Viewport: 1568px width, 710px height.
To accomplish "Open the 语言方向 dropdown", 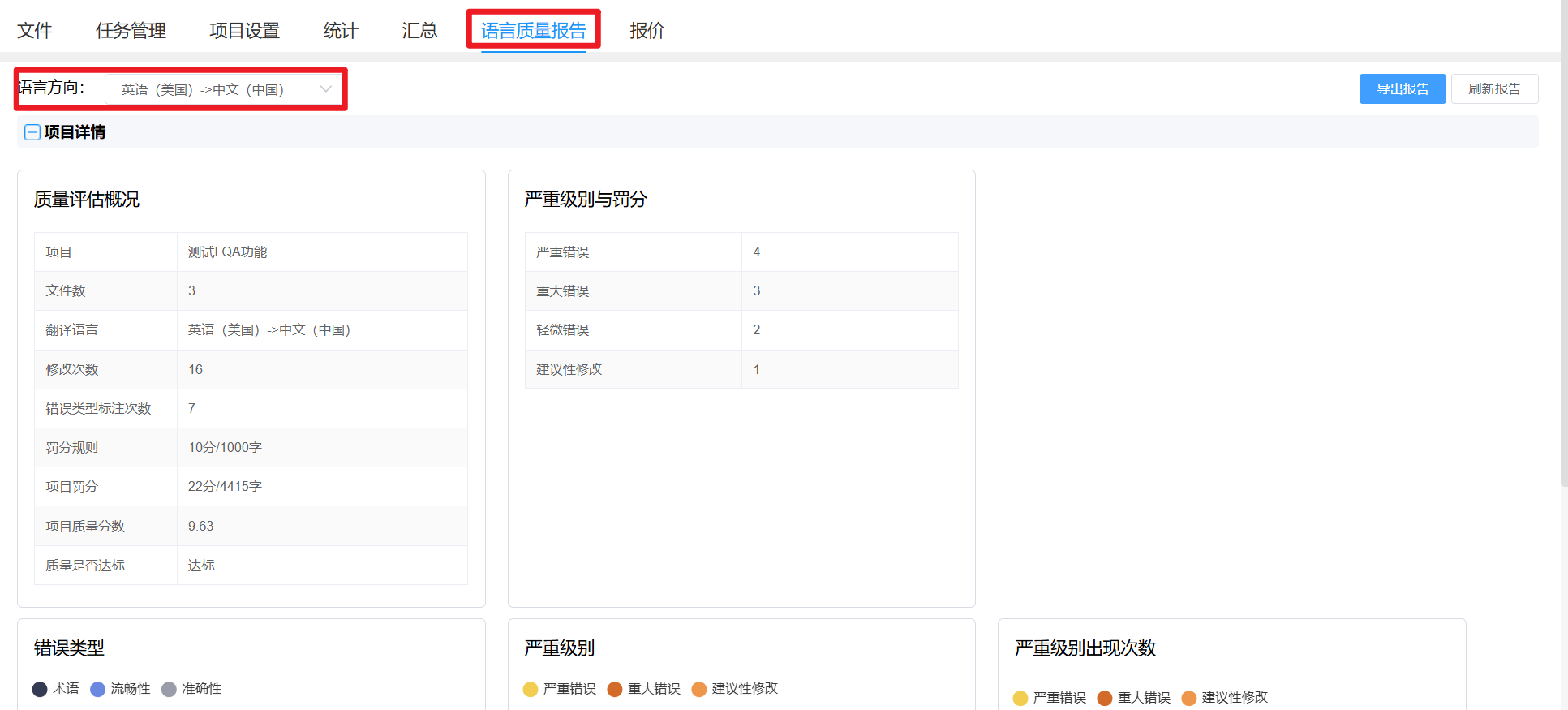I will coord(224,89).
